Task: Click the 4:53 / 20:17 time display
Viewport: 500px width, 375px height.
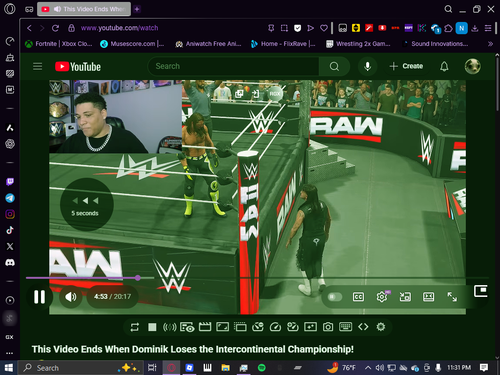Action: coord(112,297)
